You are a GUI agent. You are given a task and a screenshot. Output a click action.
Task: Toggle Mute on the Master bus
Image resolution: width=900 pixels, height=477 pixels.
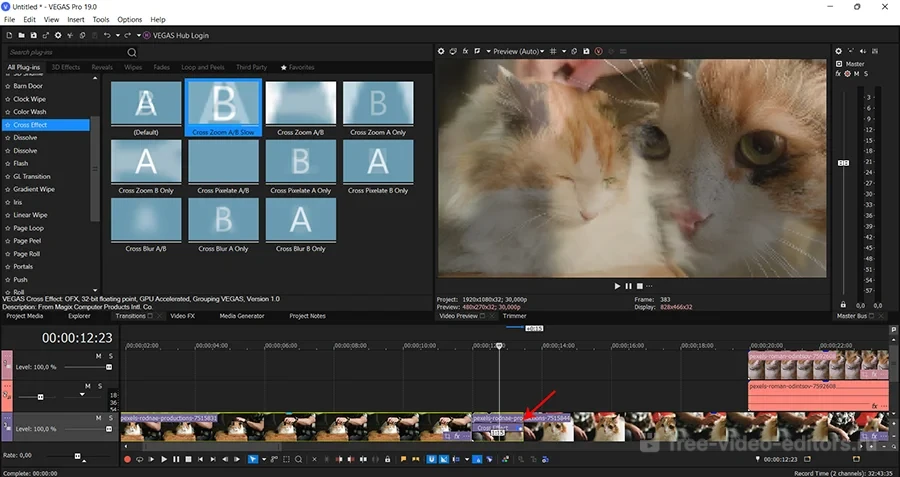[856, 74]
